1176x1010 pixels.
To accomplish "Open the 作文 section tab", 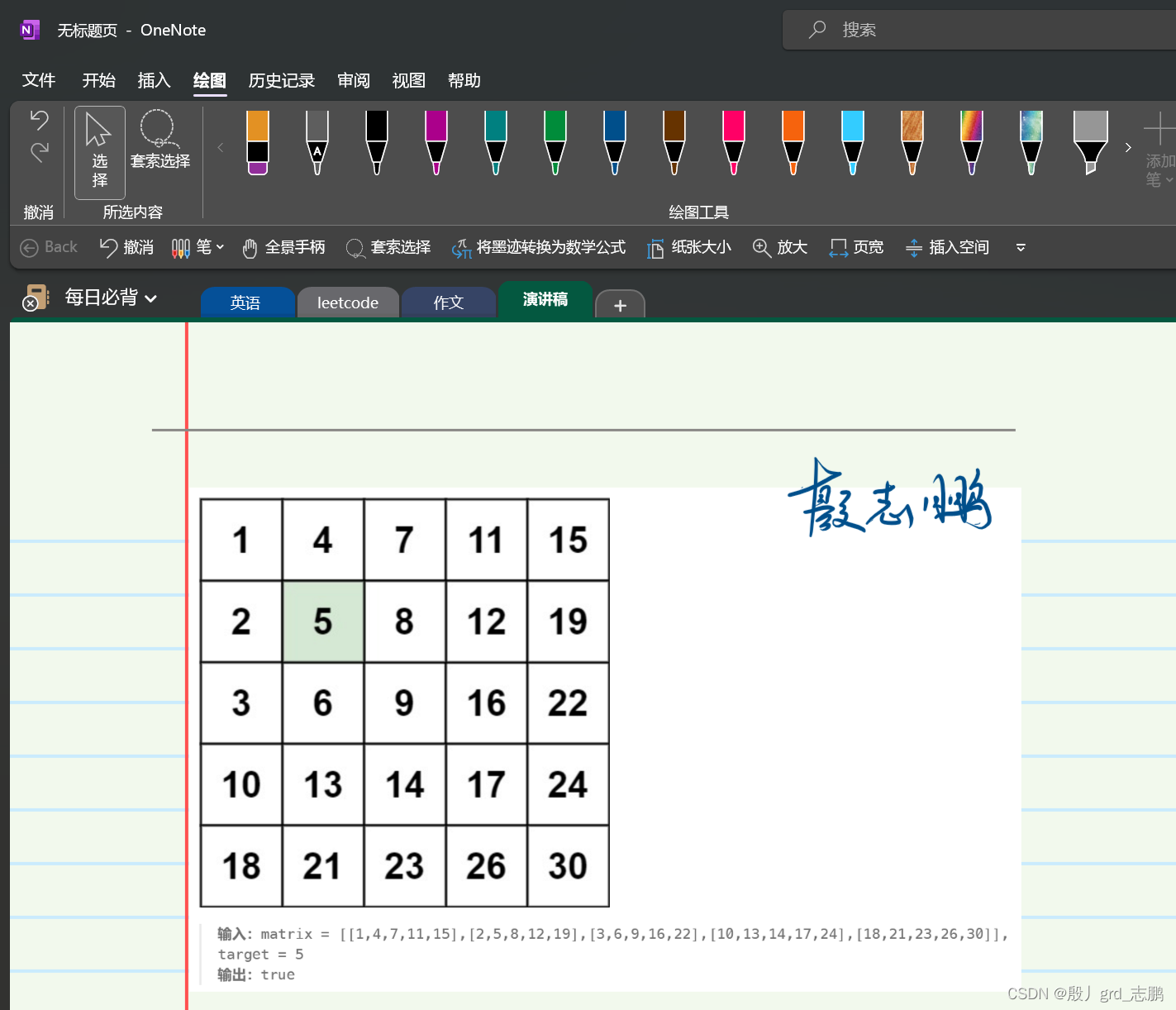I will click(449, 303).
